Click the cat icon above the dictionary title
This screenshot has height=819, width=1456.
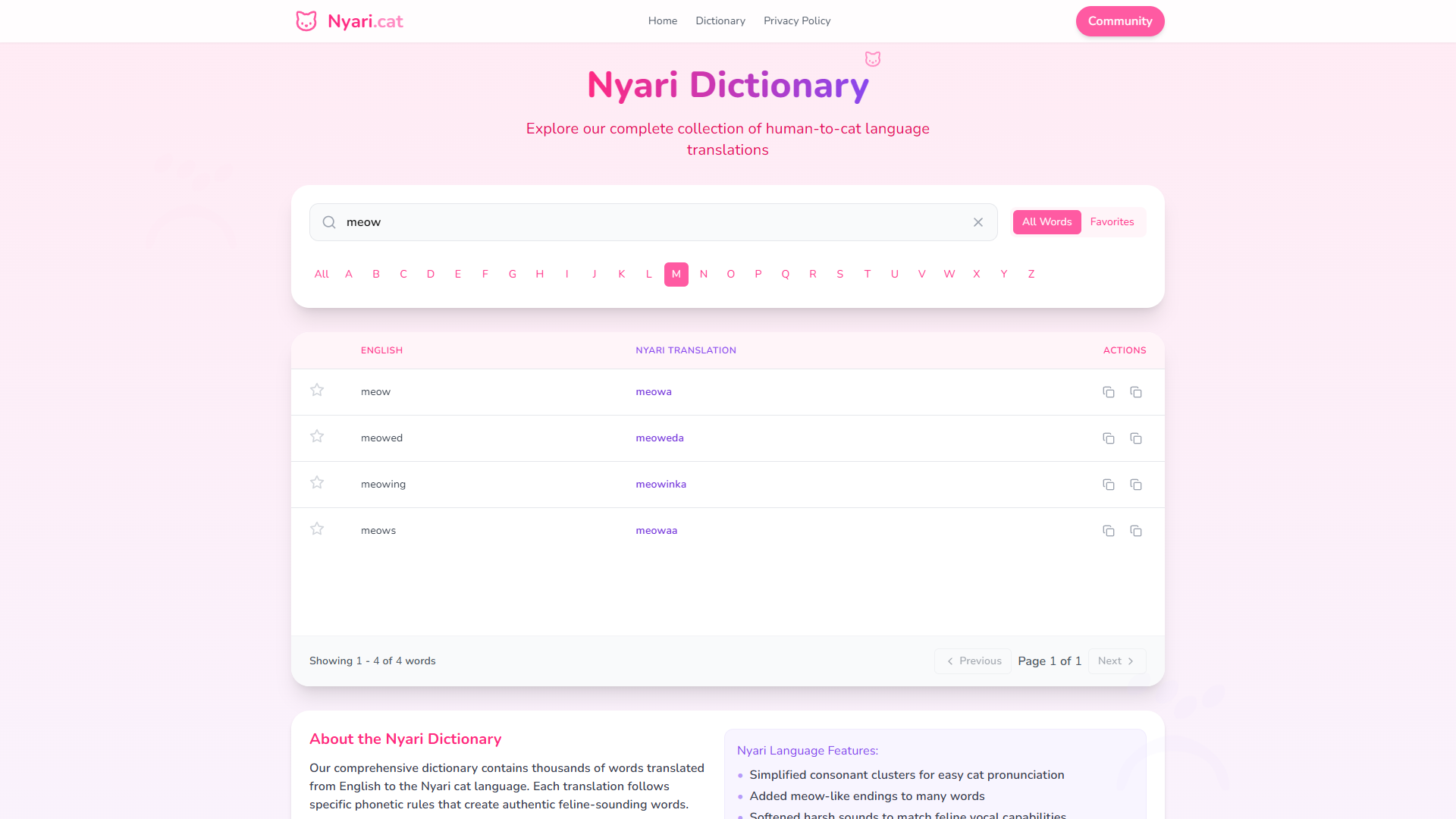click(x=873, y=58)
